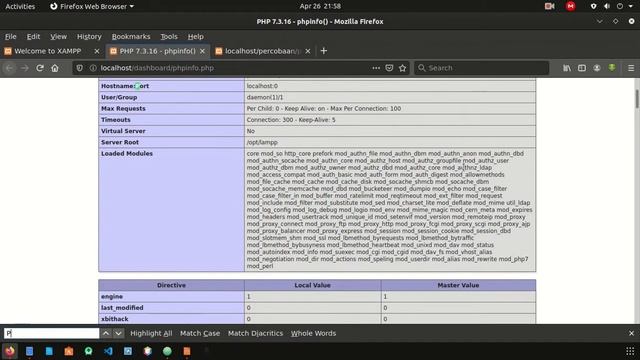Reload the phpinfo page
Image resolution: width=640 pixels, height=360 pixels.
point(40,68)
